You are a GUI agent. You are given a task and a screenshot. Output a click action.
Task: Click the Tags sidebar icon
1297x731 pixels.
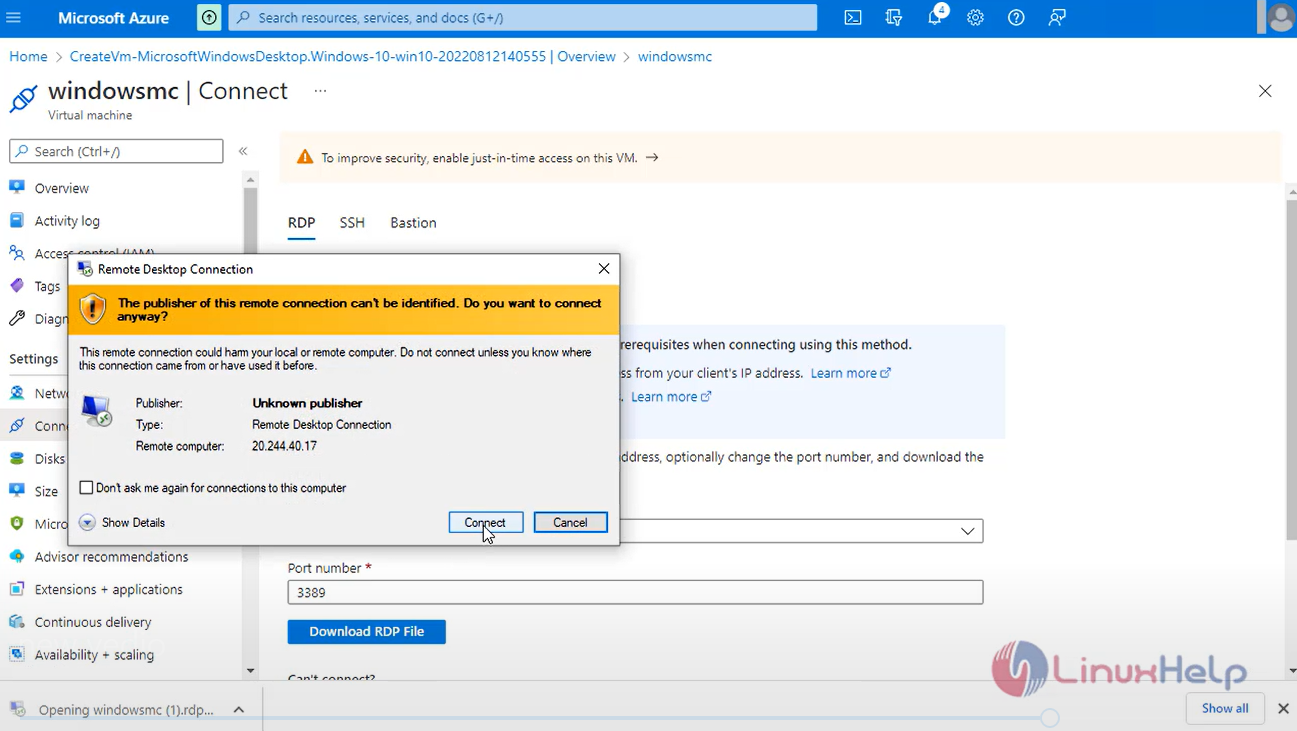pyautogui.click(x=17, y=286)
